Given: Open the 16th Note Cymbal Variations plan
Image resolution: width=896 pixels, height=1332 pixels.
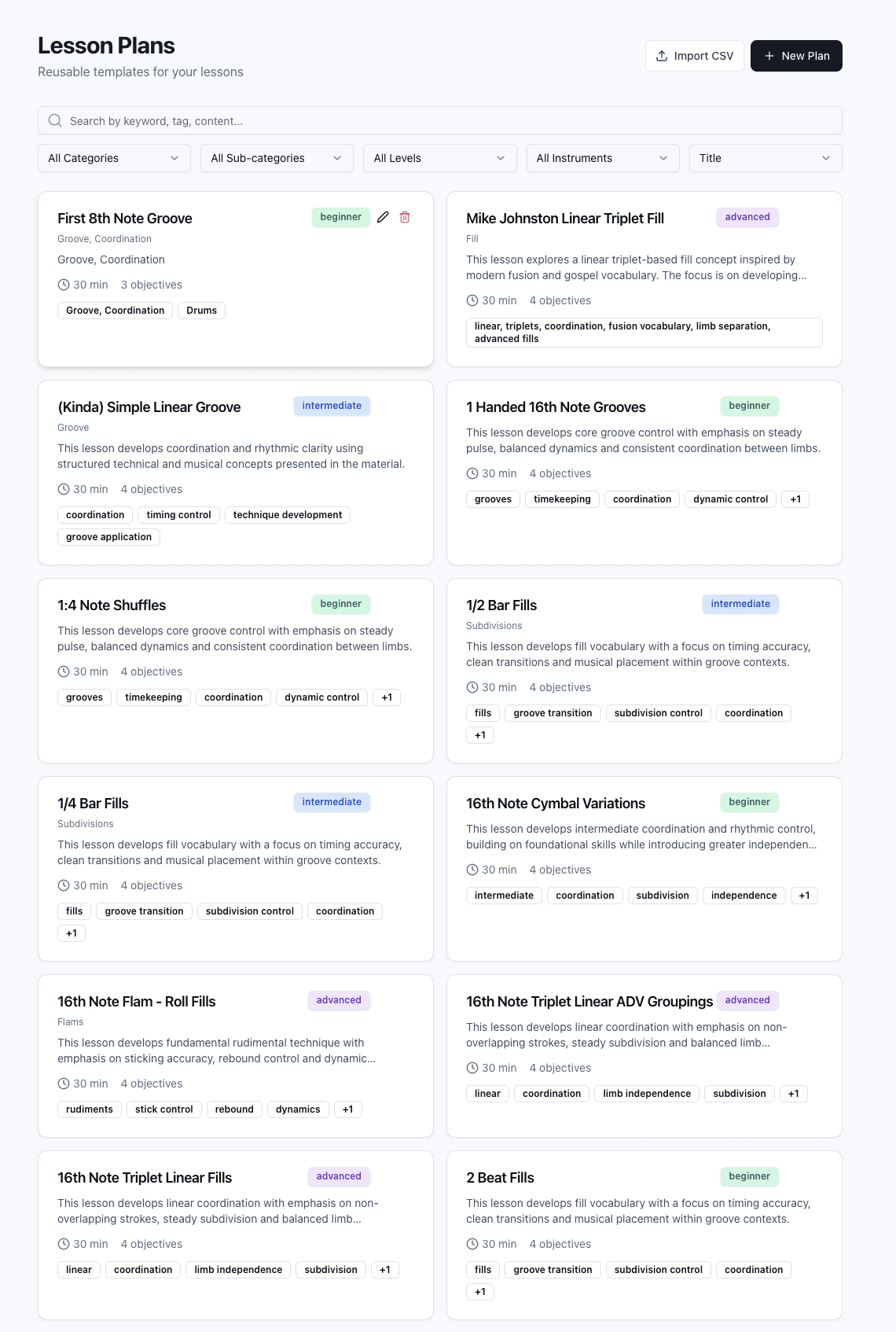Looking at the screenshot, I should click(x=556, y=804).
